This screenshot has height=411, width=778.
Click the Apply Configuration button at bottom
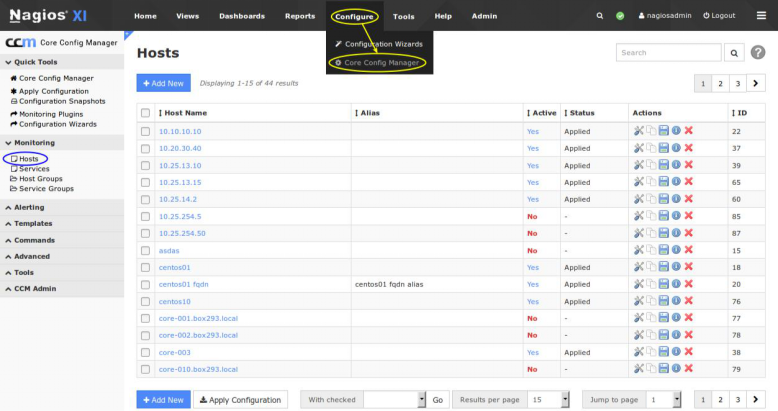(x=240, y=400)
